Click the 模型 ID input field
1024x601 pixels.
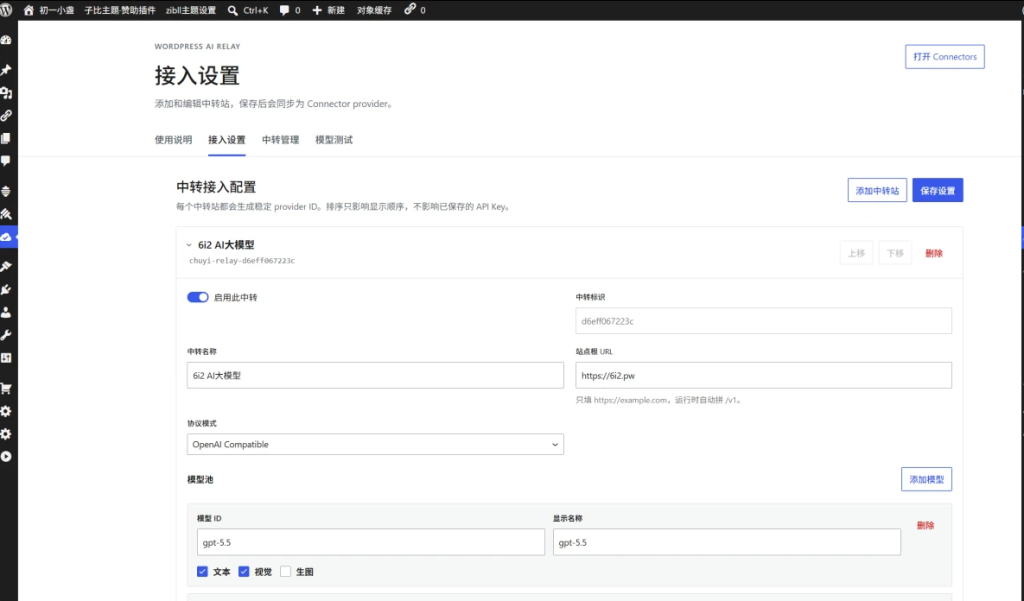click(x=370, y=542)
